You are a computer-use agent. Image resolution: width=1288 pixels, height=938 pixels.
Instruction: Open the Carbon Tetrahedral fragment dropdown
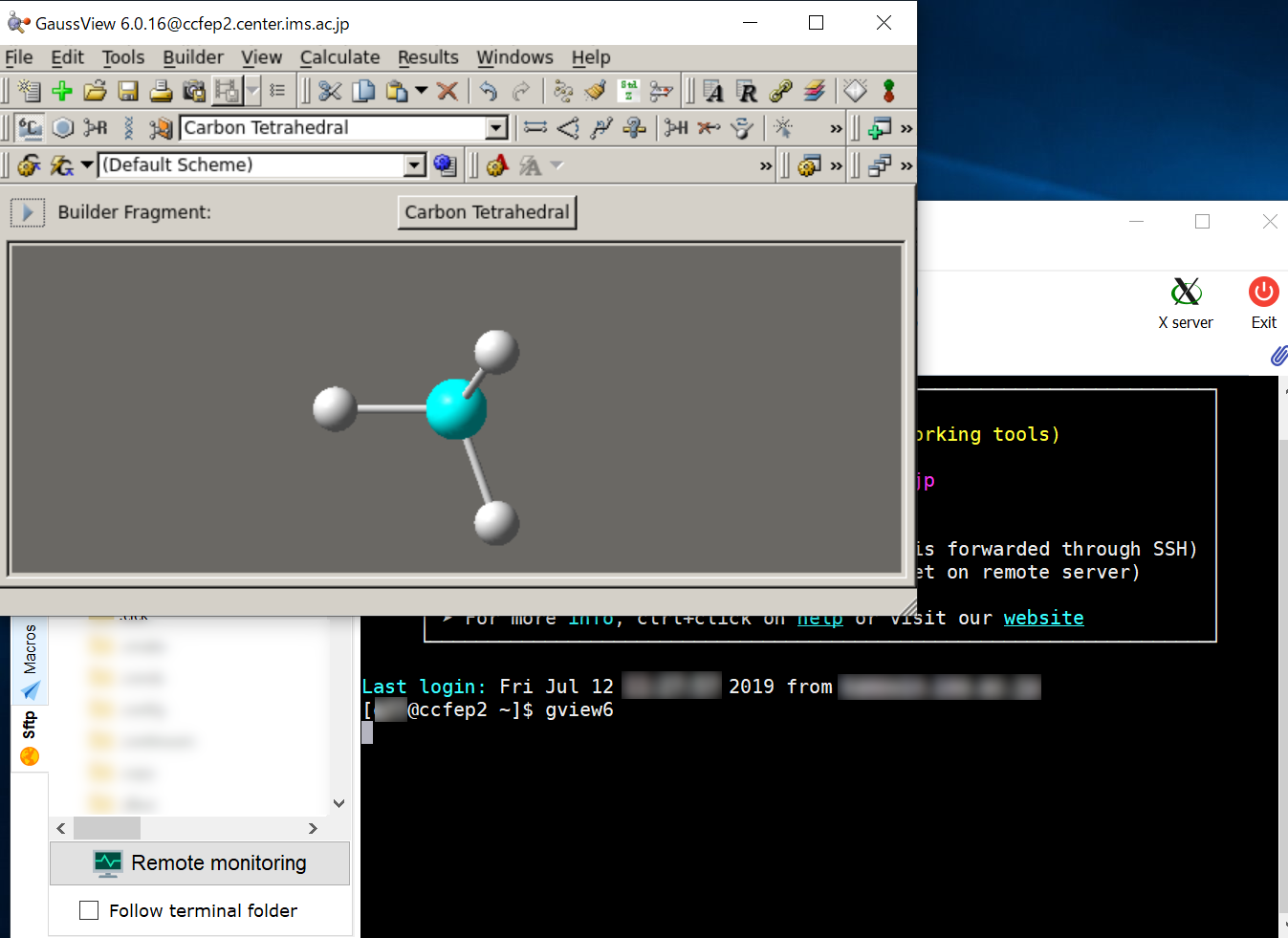pos(496,128)
